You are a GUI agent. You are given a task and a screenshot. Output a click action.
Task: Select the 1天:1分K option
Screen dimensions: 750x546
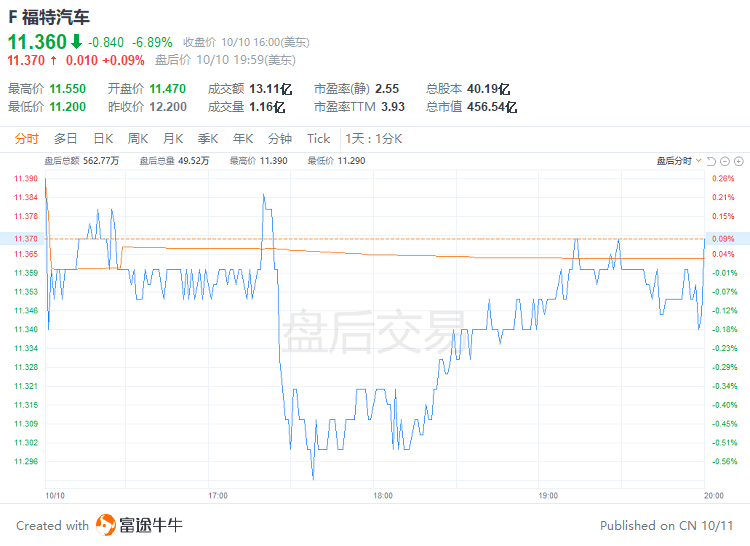tap(374, 139)
